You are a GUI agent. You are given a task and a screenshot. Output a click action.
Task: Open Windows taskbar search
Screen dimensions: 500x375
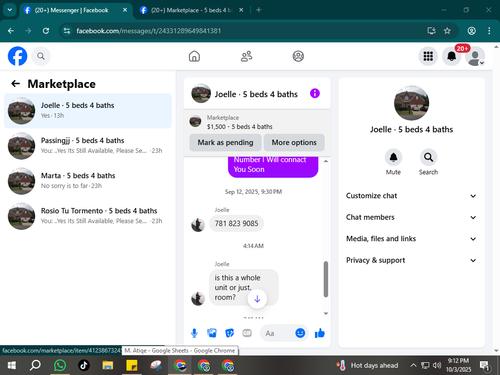35,366
